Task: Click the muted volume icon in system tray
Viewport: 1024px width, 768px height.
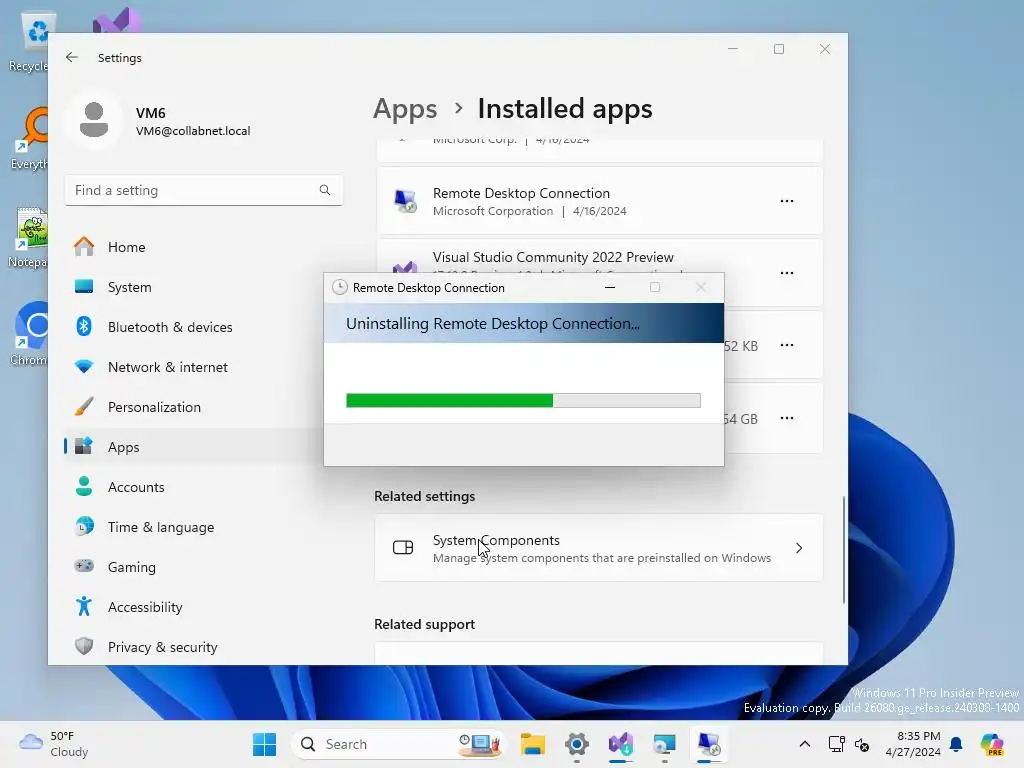Action: pyautogui.click(x=861, y=744)
